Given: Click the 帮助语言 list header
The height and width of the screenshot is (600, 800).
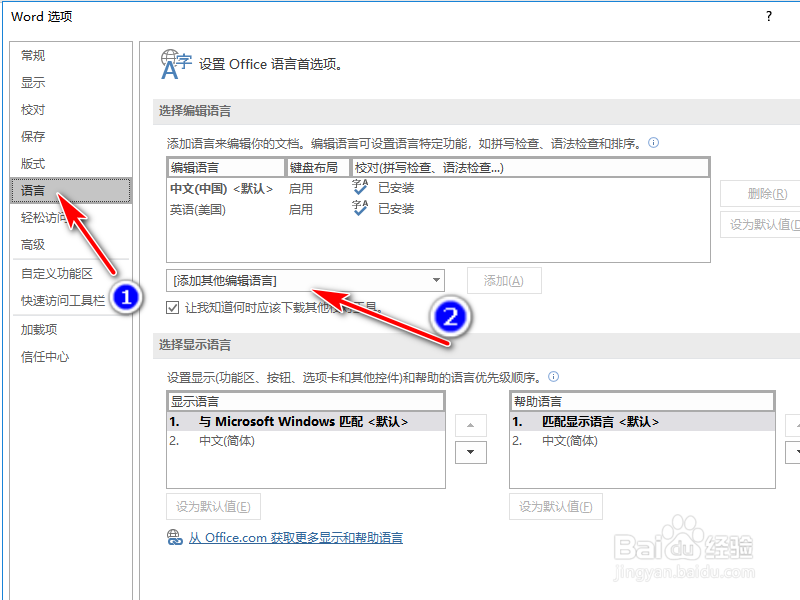Looking at the screenshot, I should coord(642,402).
